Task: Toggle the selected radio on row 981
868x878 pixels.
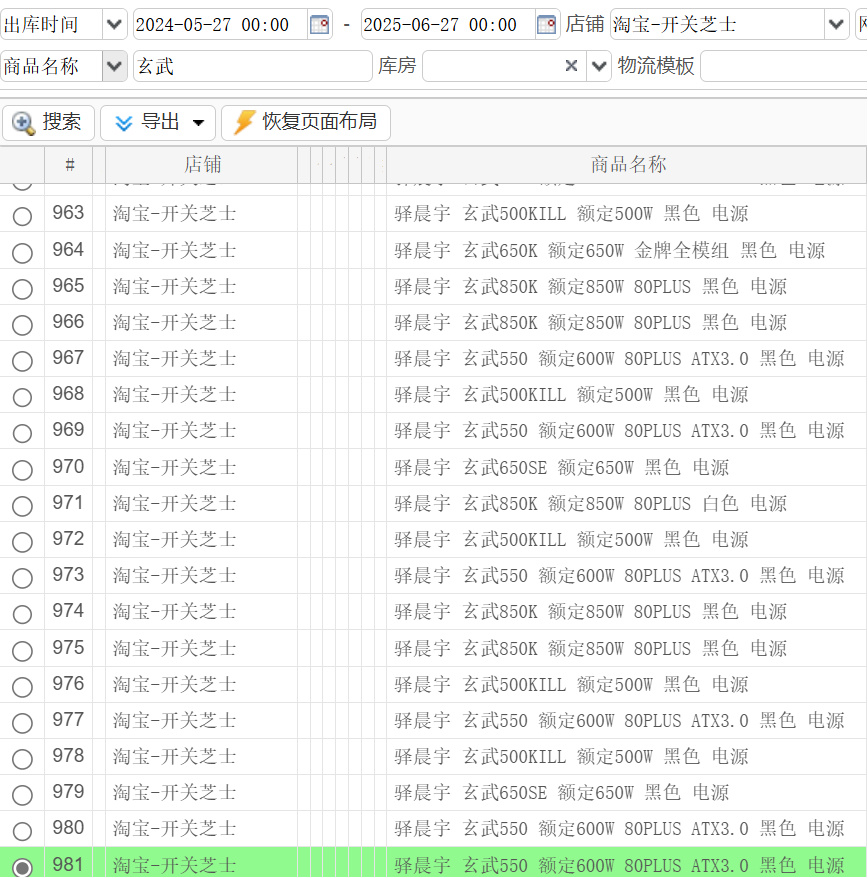Action: 22,867
